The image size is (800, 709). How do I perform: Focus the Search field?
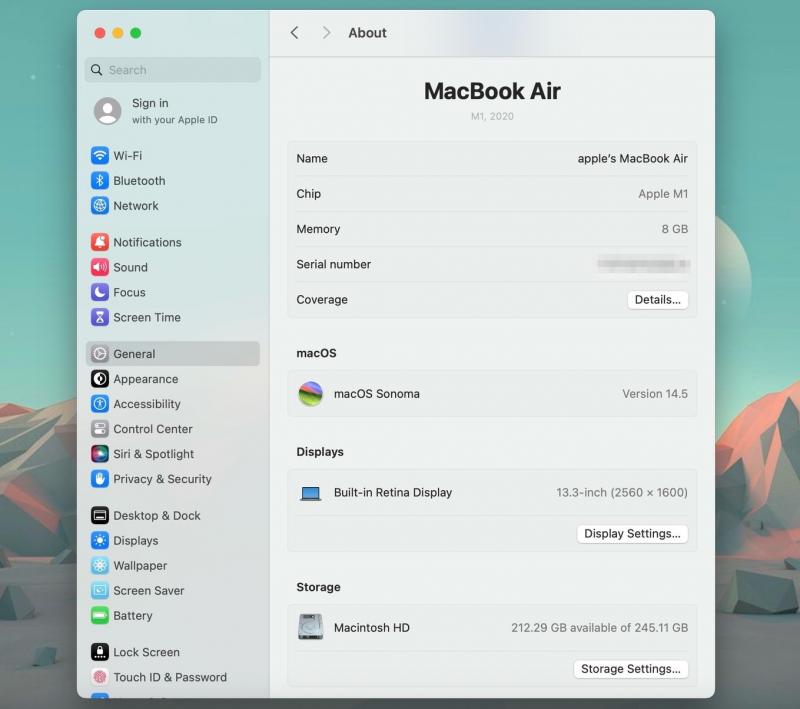click(x=172, y=70)
